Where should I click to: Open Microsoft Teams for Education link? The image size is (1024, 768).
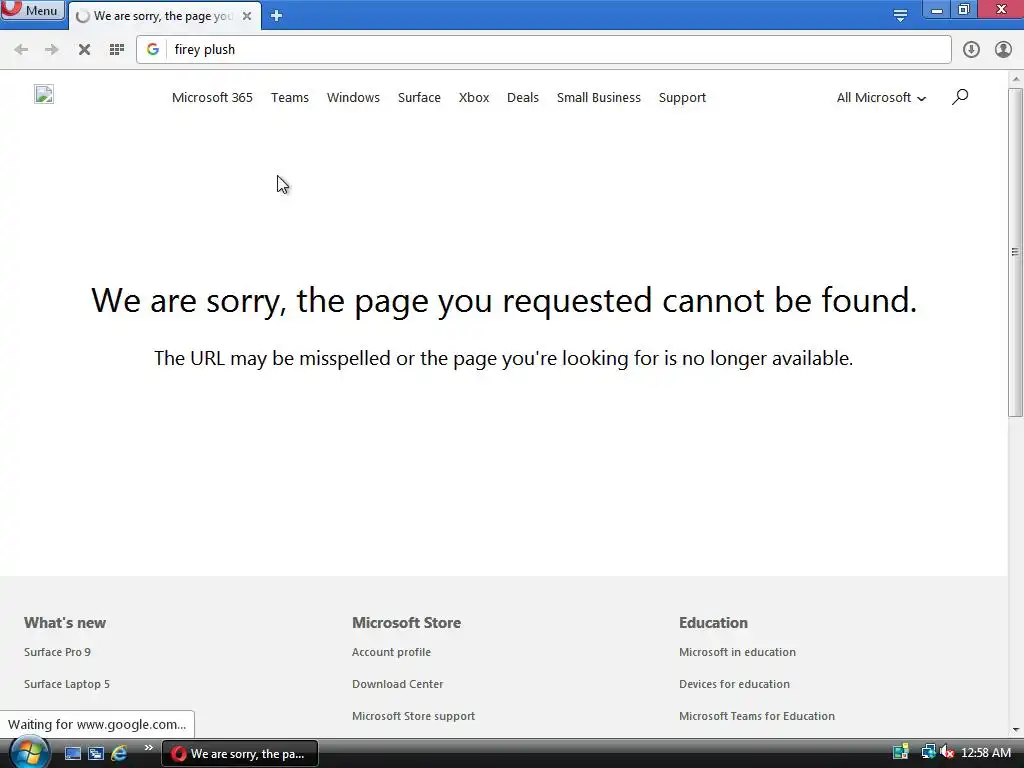[x=757, y=716]
